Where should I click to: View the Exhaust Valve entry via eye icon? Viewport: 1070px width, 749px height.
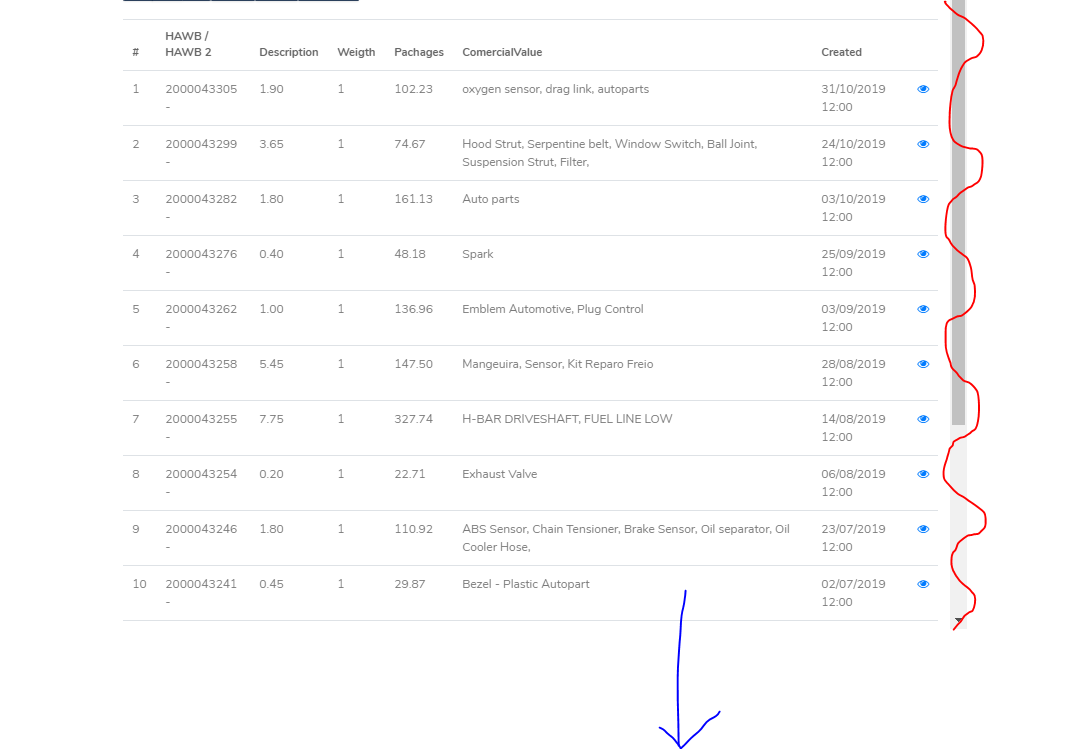923,474
